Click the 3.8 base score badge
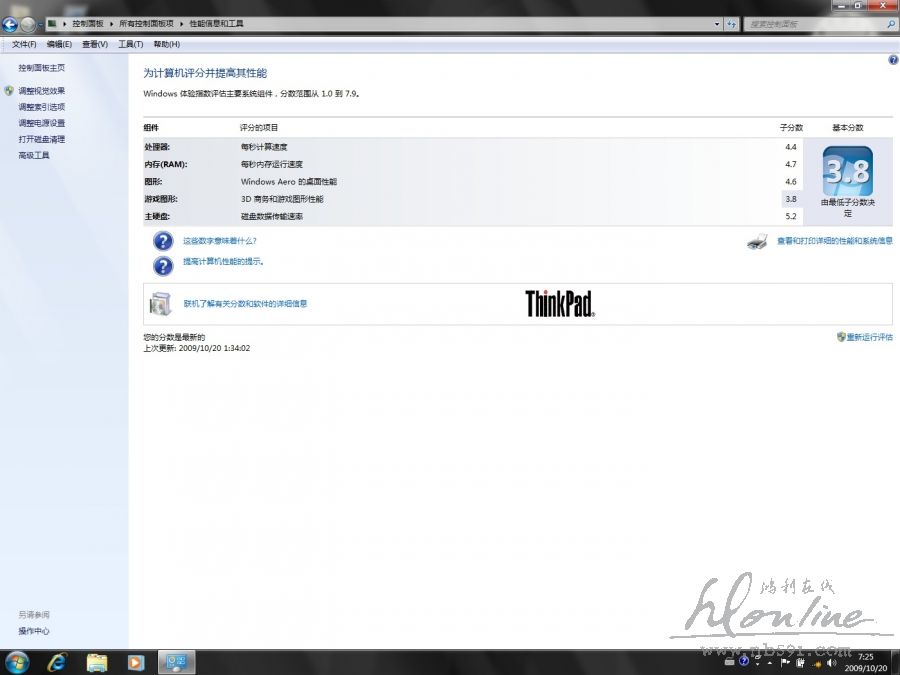The image size is (900, 675). tap(848, 171)
